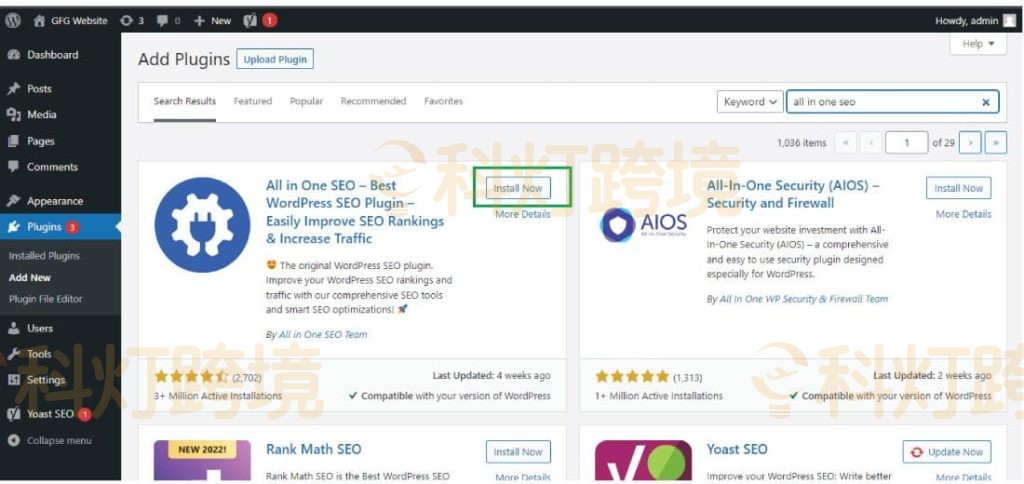
Task: Go to next page of results
Action: pyautogui.click(x=970, y=142)
